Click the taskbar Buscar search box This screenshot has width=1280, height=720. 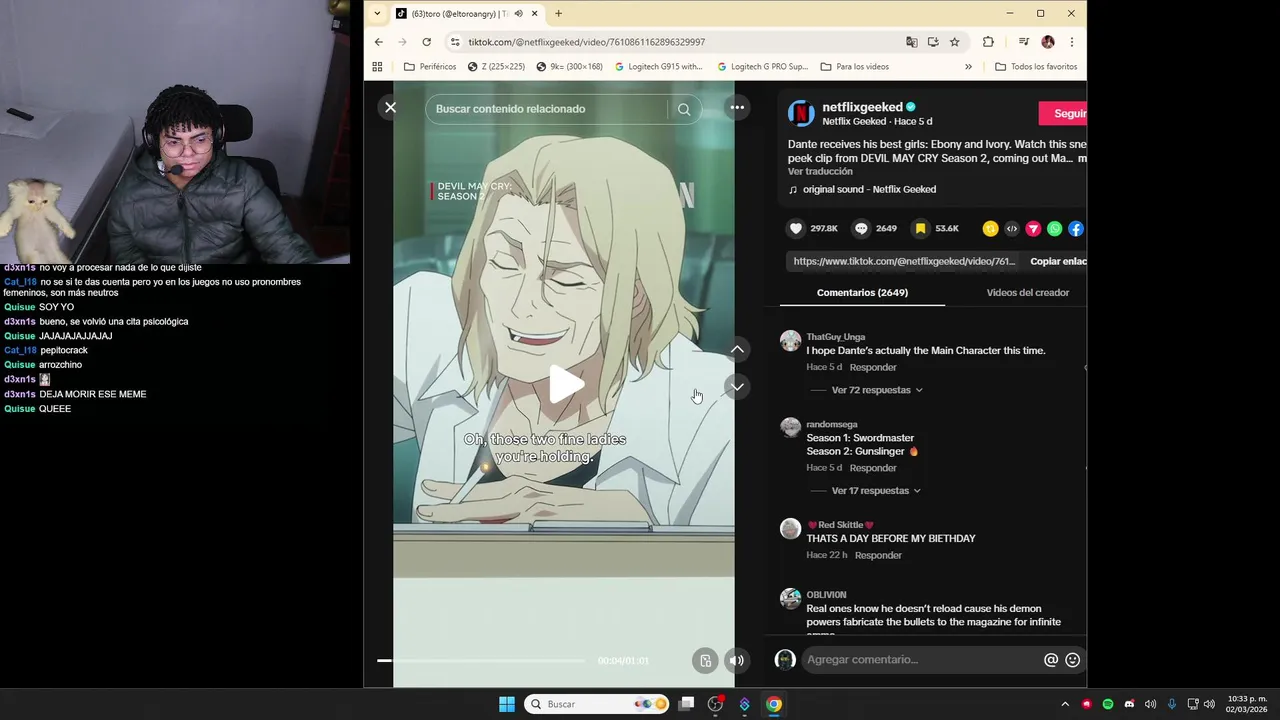click(598, 704)
